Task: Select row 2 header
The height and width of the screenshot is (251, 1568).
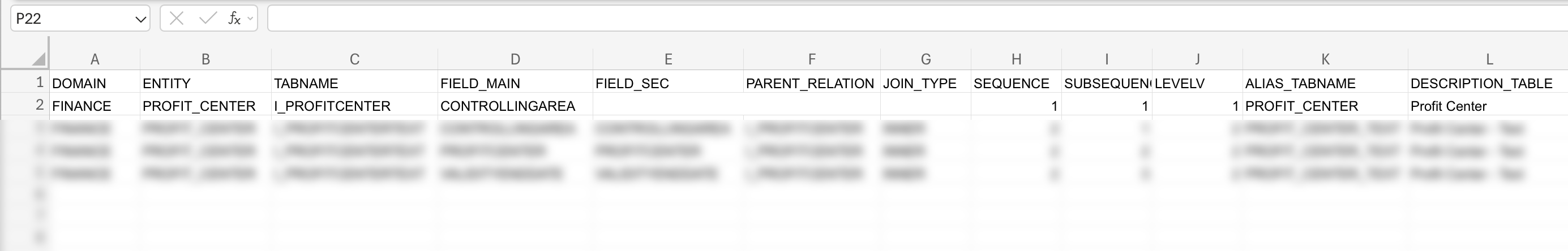Action: coord(39,105)
